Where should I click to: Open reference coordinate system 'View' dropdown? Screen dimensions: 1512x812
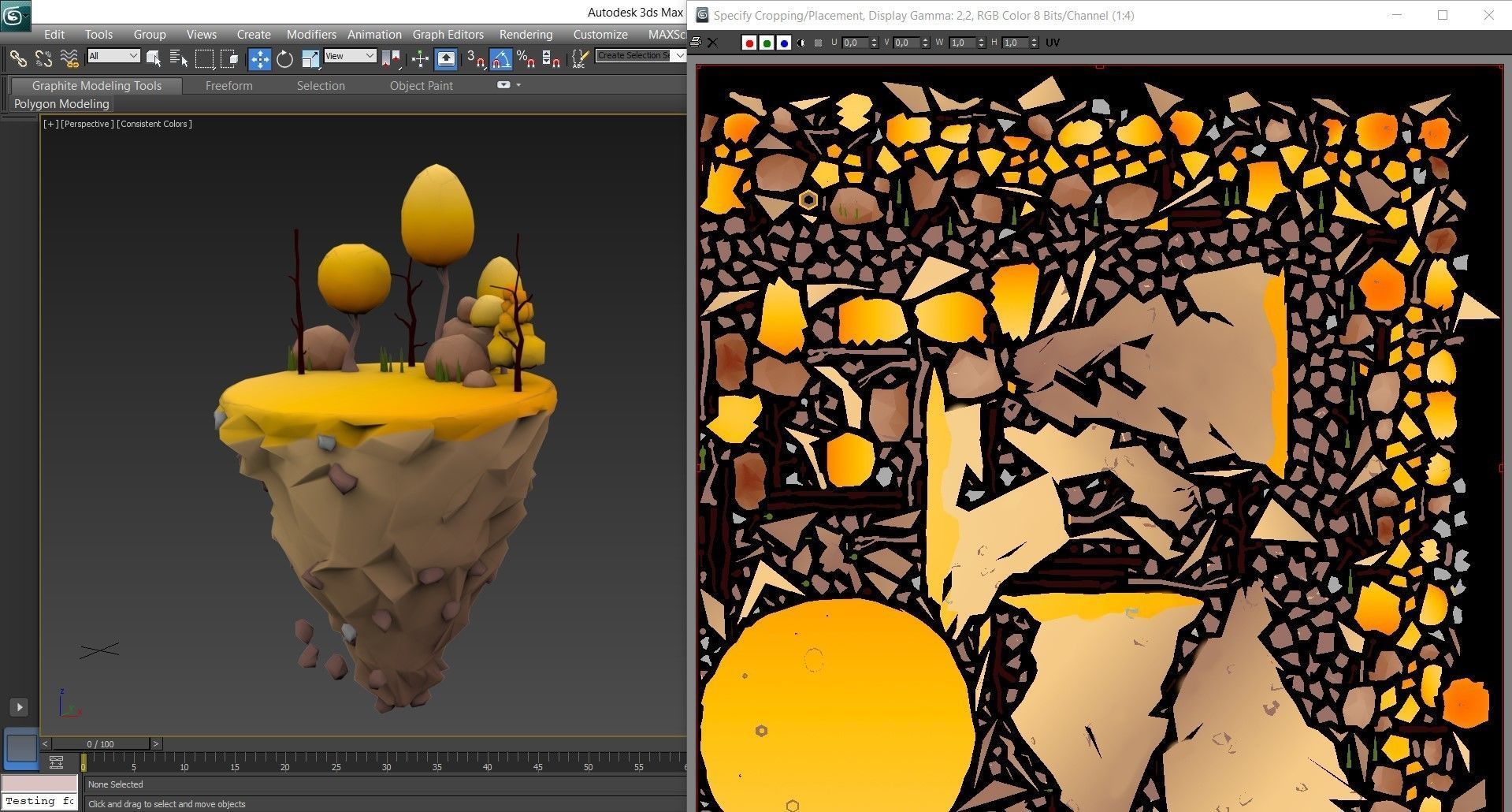[350, 56]
